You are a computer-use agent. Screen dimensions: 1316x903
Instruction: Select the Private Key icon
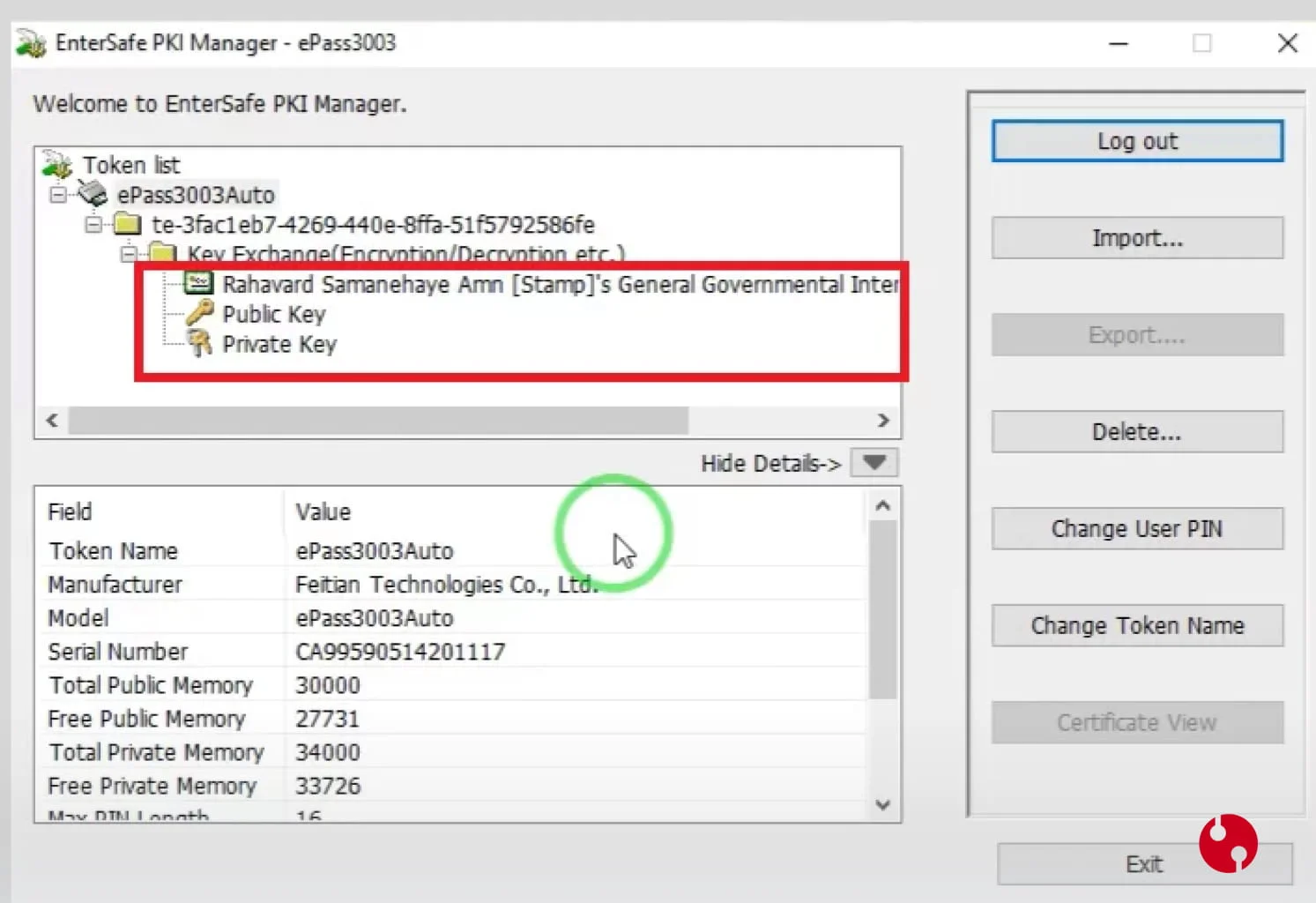click(200, 343)
